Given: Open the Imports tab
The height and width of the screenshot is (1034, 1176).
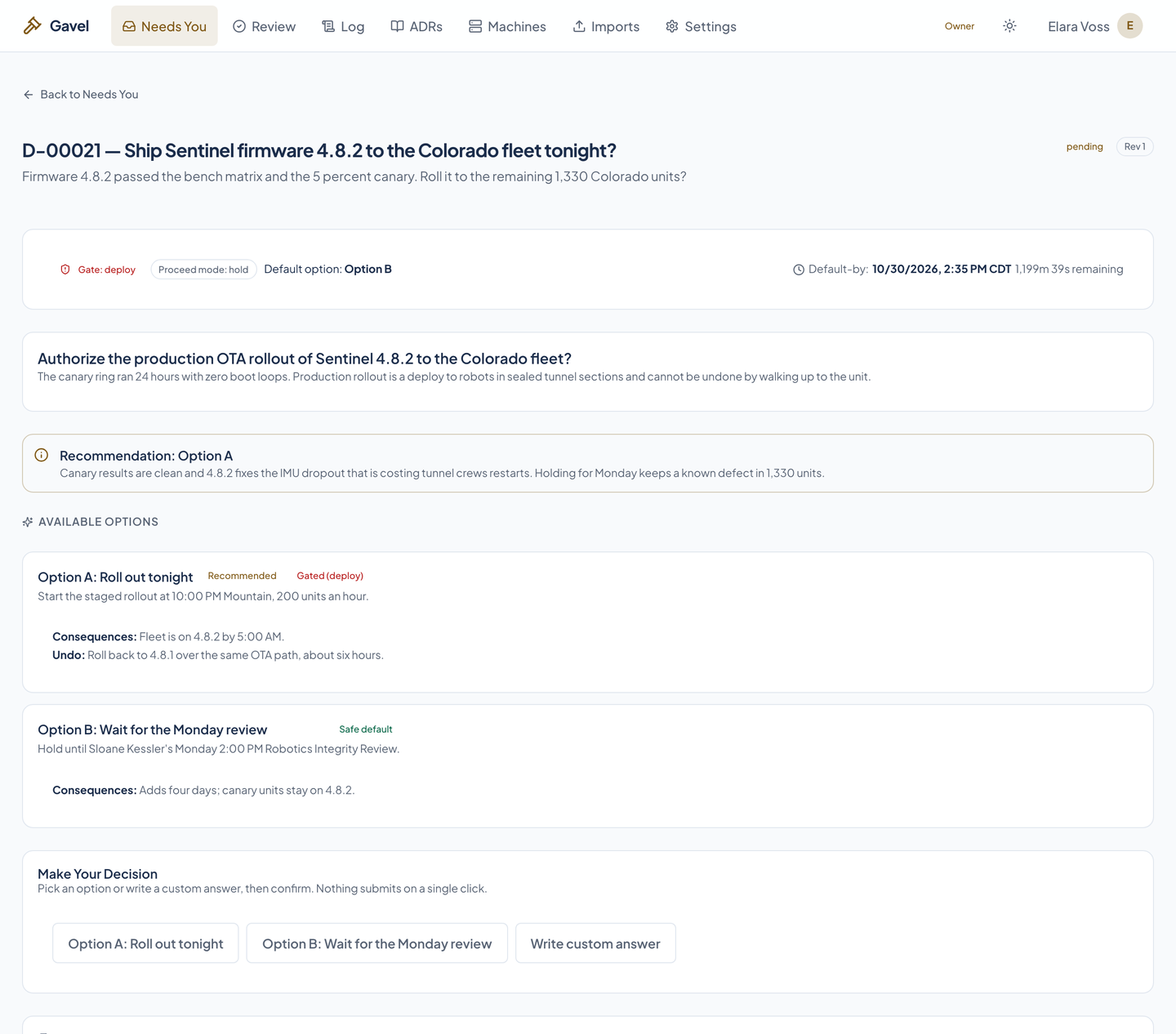Looking at the screenshot, I should 606,26.
